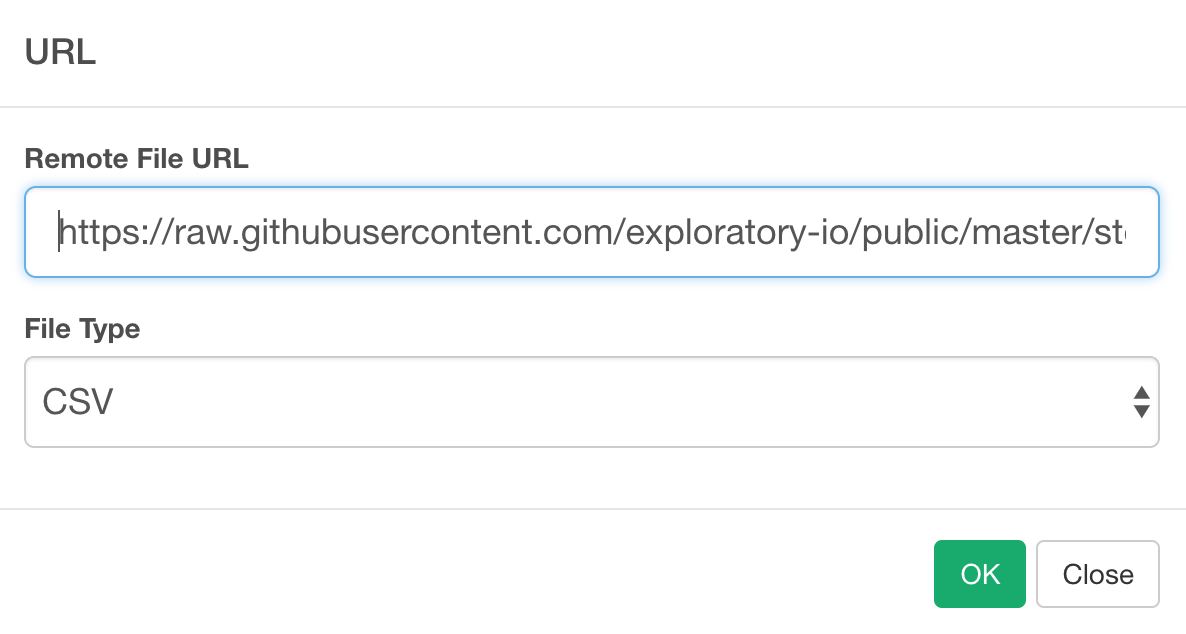This screenshot has height=634, width=1186.
Task: Click the File Type label
Action: pos(82,329)
